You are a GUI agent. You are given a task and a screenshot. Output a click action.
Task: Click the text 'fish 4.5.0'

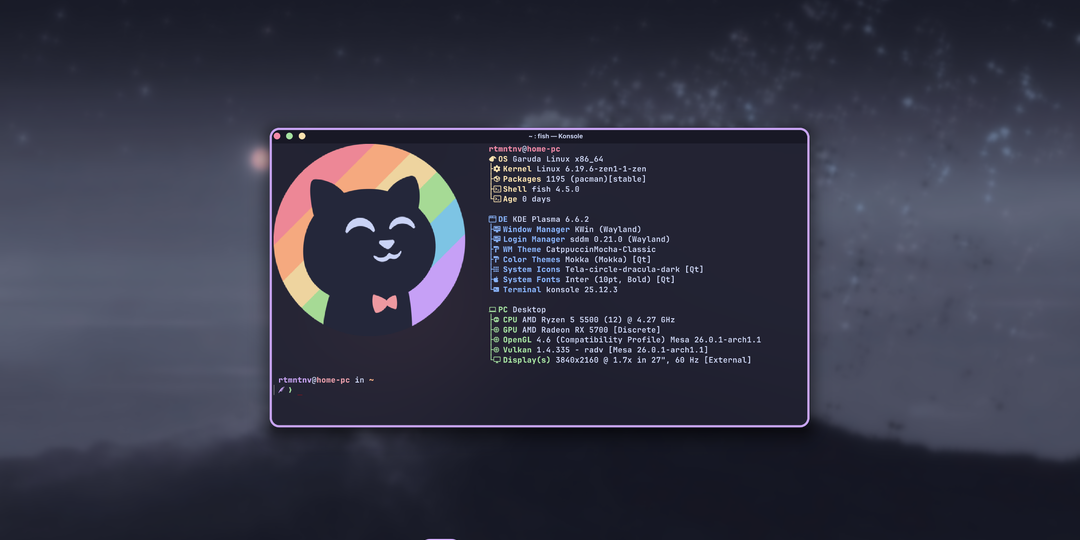pos(556,189)
